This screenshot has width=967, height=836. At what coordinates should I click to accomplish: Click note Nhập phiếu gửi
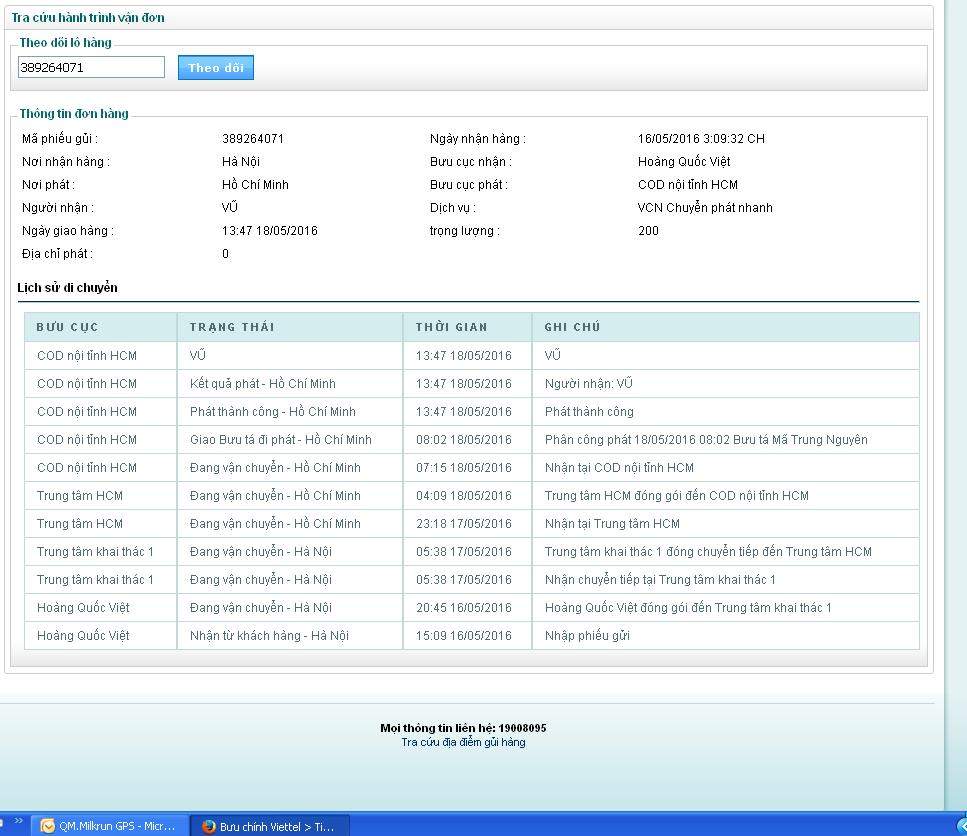coord(587,636)
